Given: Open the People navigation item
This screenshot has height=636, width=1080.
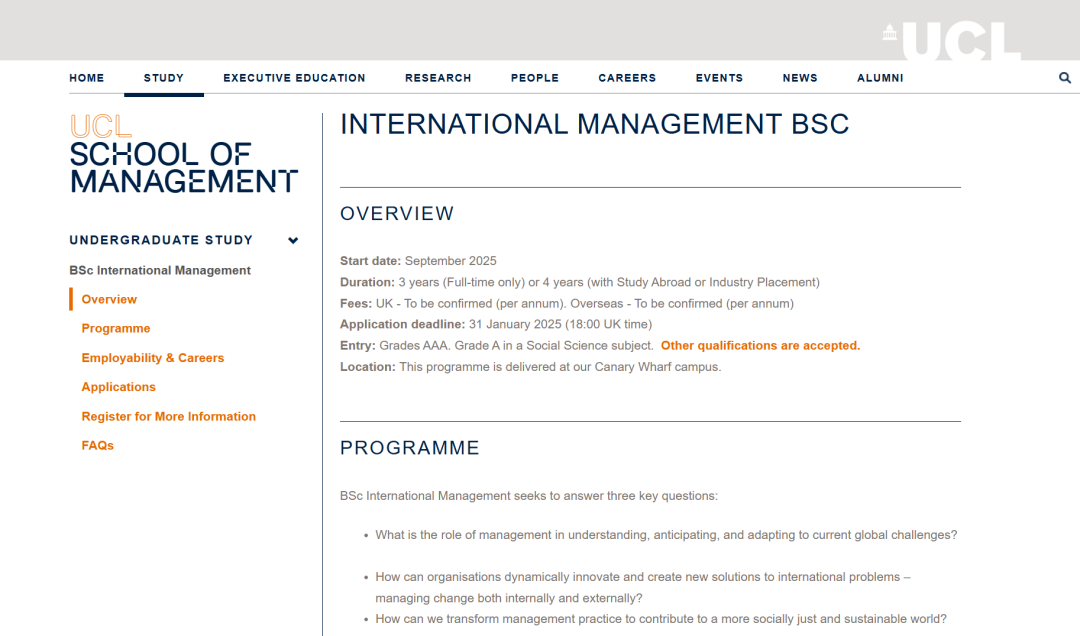Looking at the screenshot, I should (x=535, y=78).
